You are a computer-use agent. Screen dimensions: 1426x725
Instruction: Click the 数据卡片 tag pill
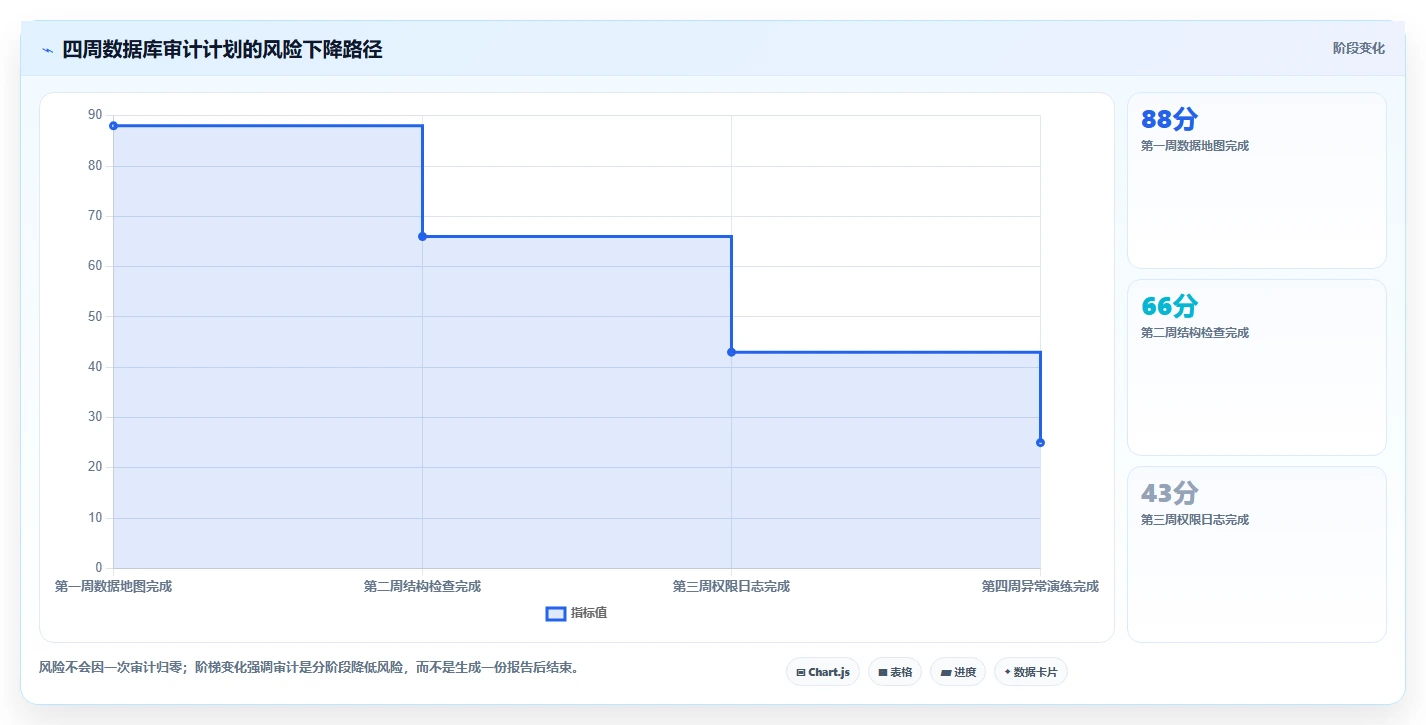pos(1031,672)
